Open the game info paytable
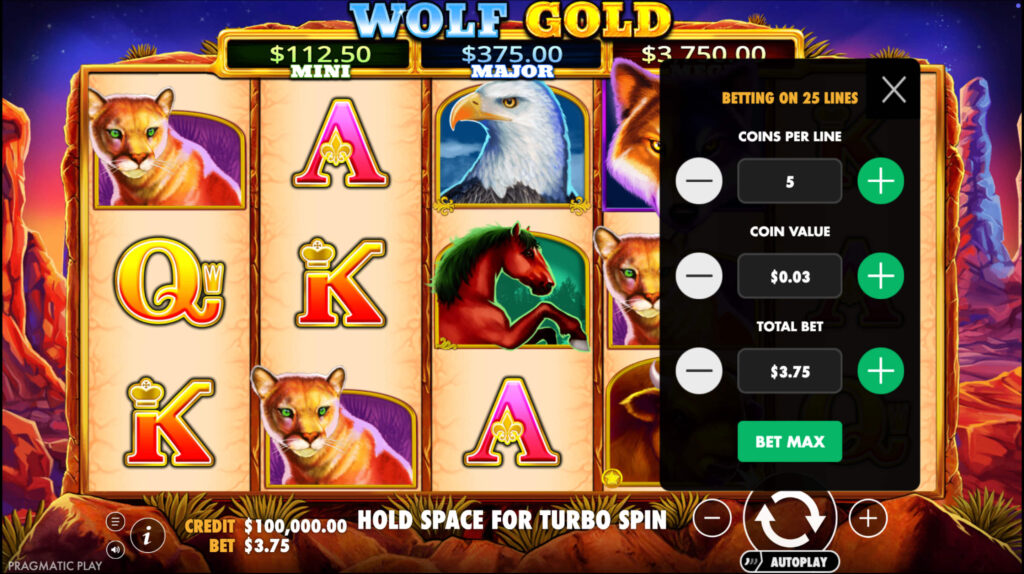The image size is (1024, 574). click(x=148, y=535)
